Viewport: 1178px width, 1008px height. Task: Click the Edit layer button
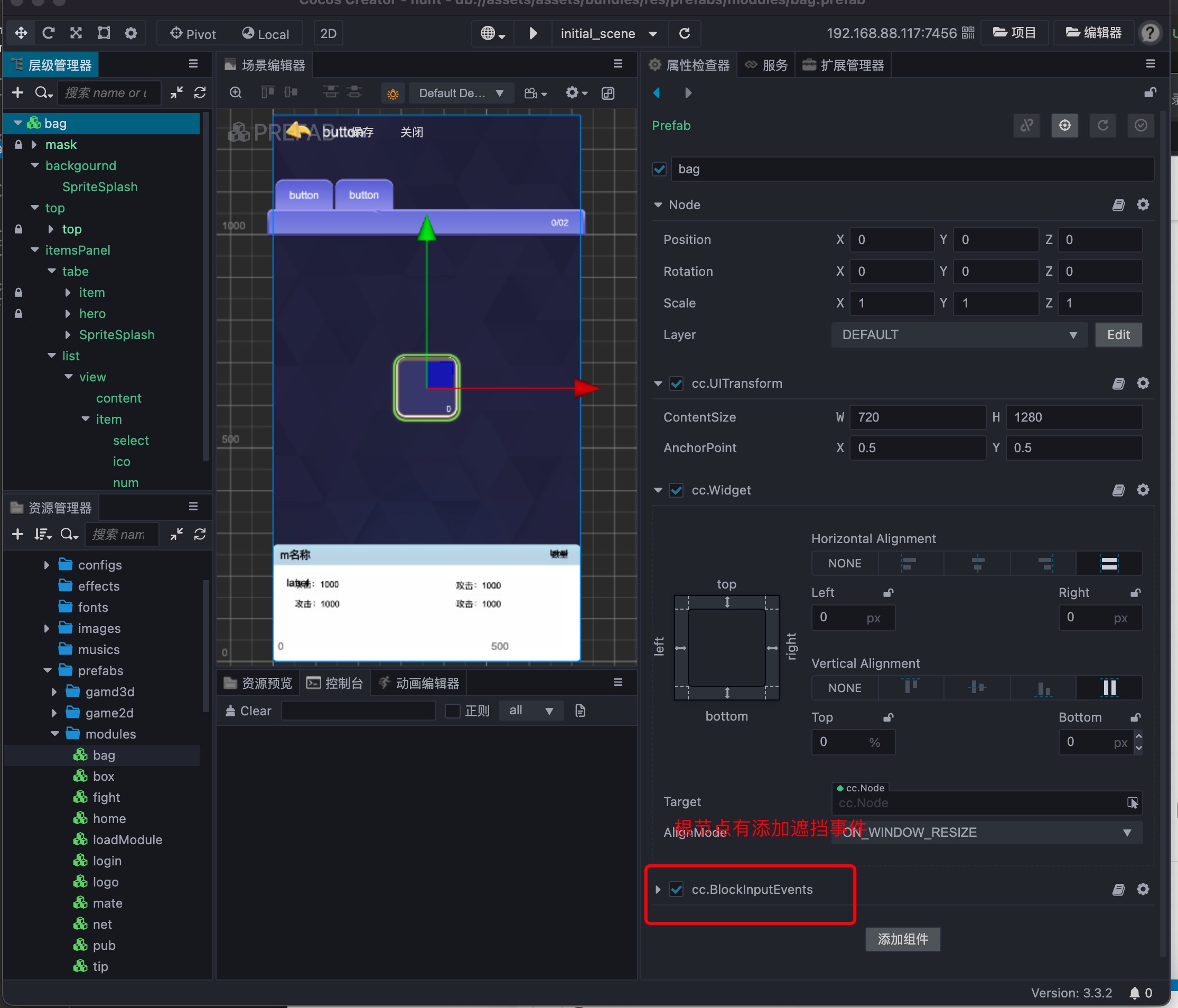point(1118,335)
